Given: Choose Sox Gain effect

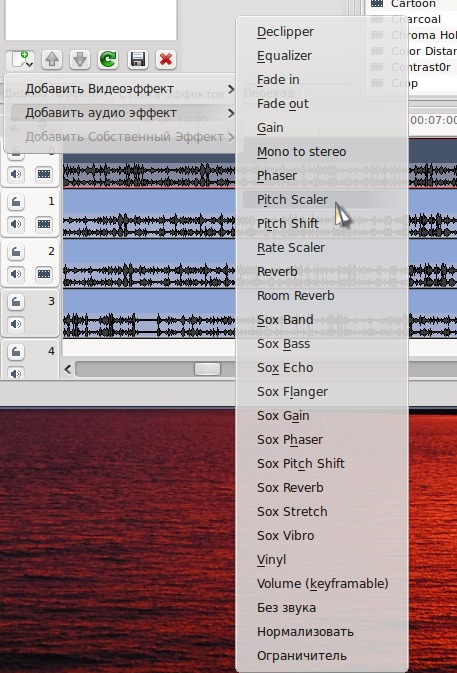Looking at the screenshot, I should tap(322, 416).
